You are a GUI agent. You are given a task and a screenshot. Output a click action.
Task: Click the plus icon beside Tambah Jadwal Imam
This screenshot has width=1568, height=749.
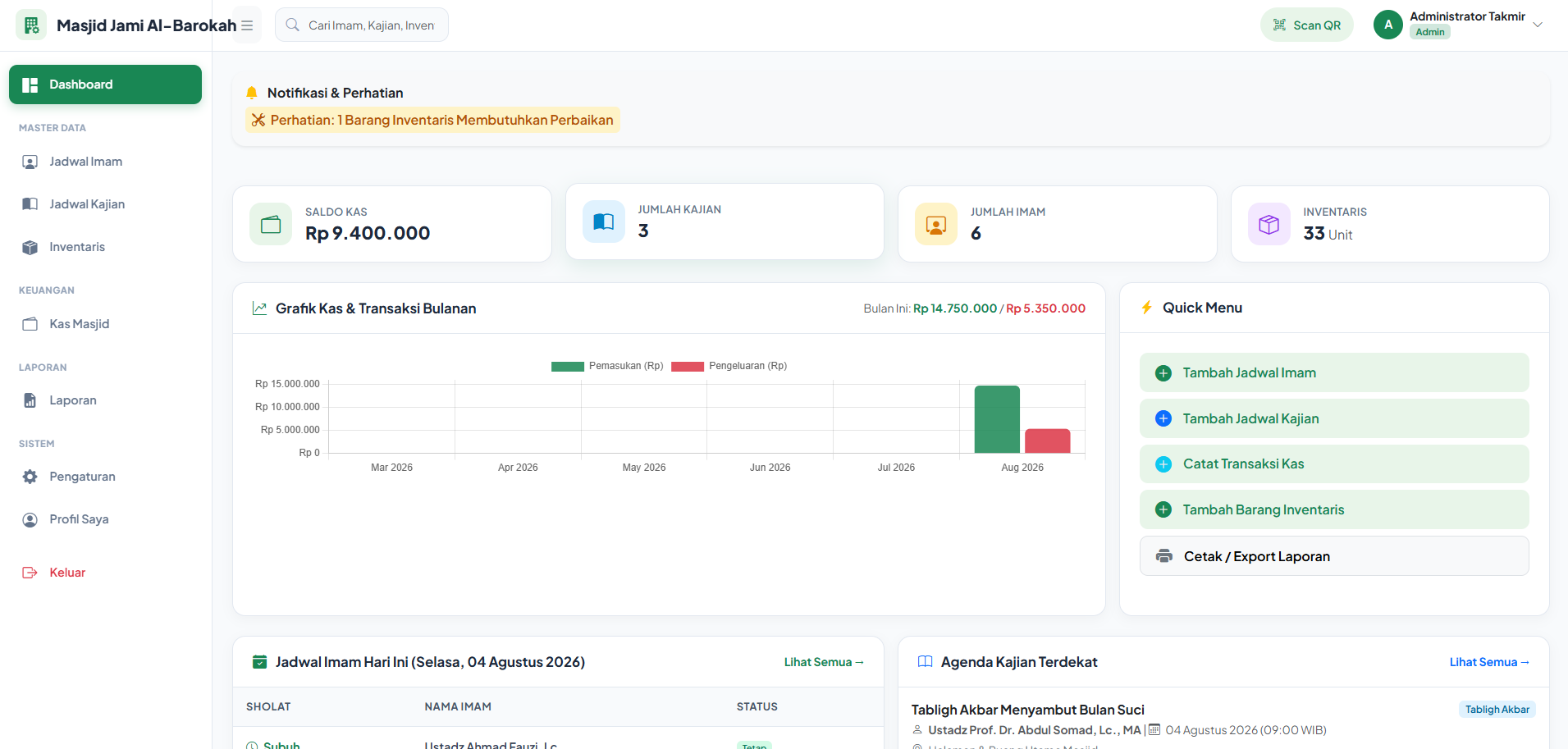coord(1163,373)
